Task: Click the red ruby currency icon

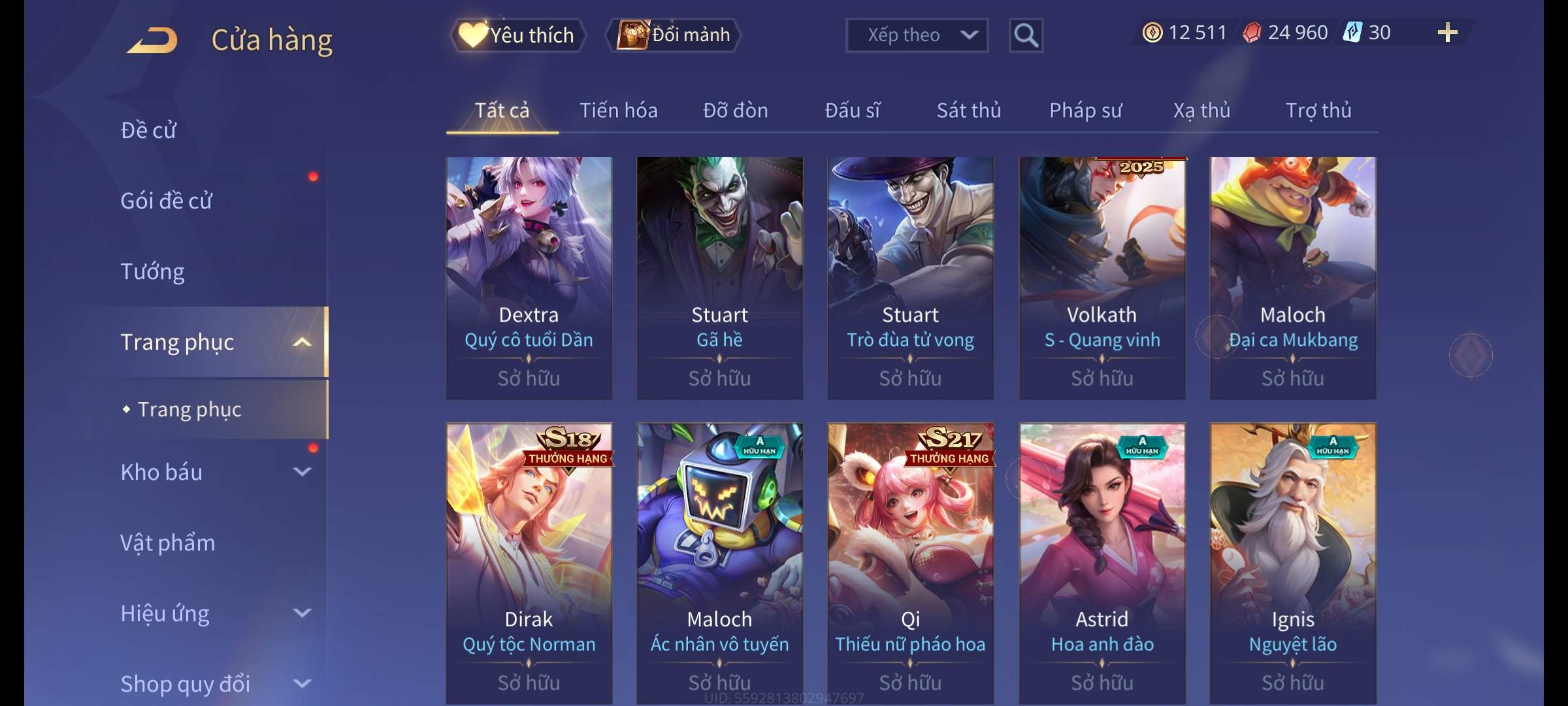Action: [1252, 33]
